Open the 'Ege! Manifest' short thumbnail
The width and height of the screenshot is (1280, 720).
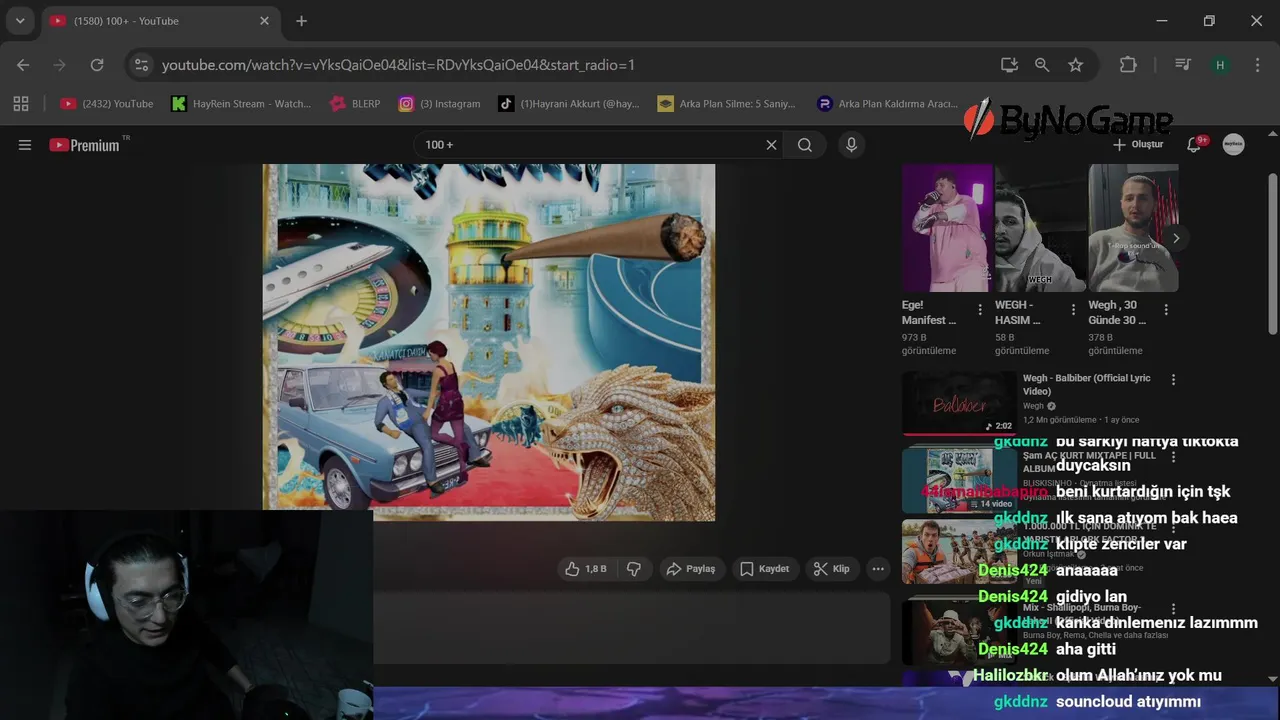[947, 228]
